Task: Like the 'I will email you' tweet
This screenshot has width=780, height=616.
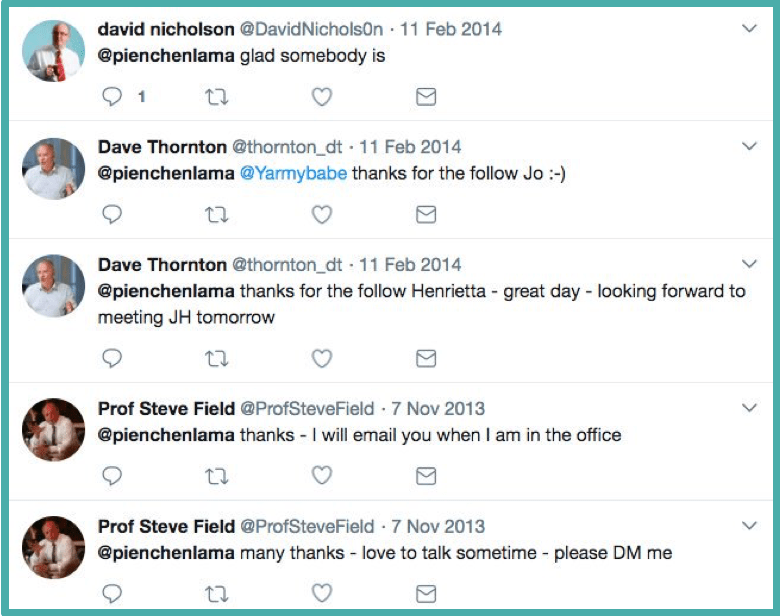Action: (321, 476)
